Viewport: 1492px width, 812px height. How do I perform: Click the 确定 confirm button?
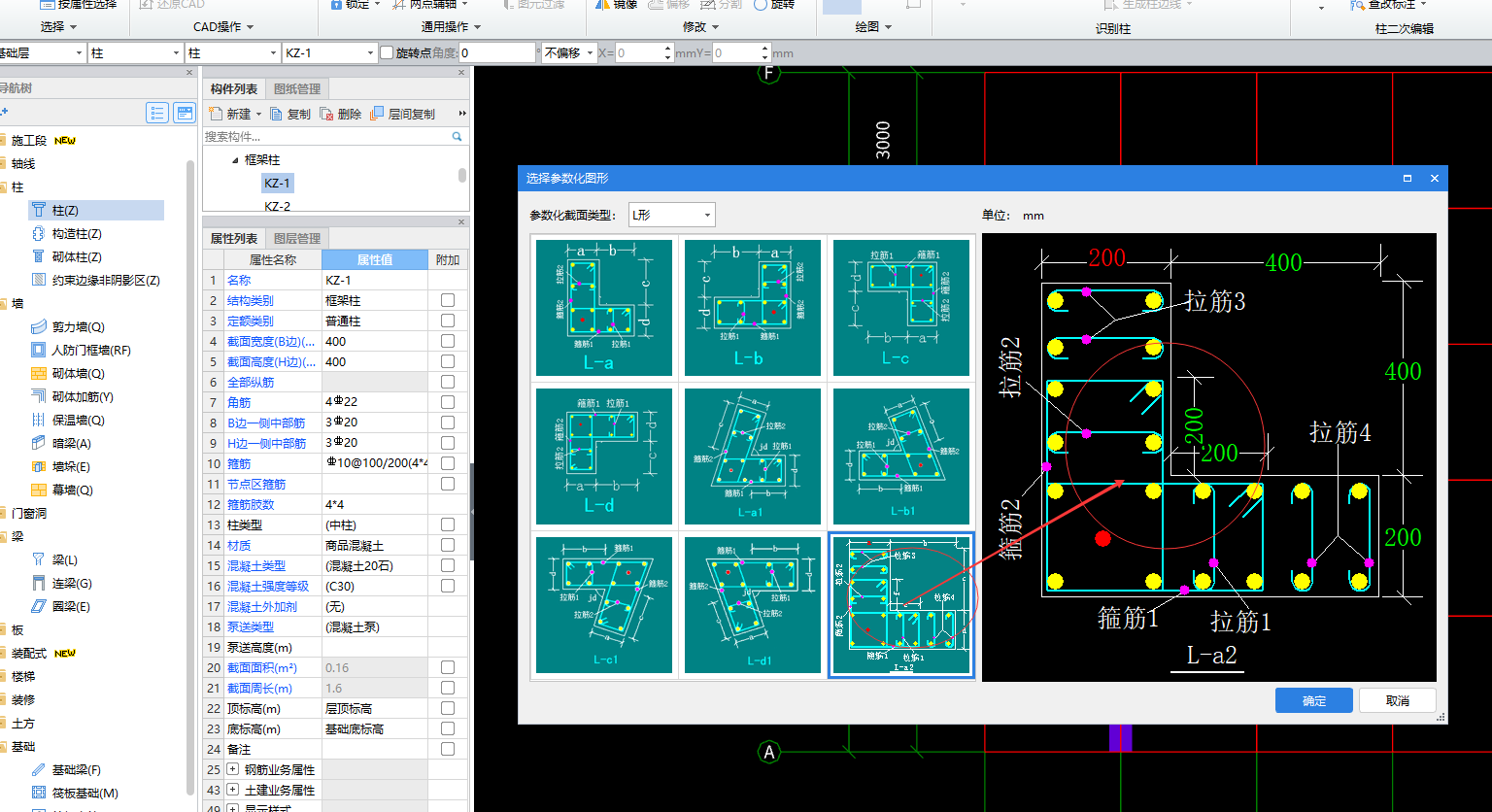tap(1314, 700)
